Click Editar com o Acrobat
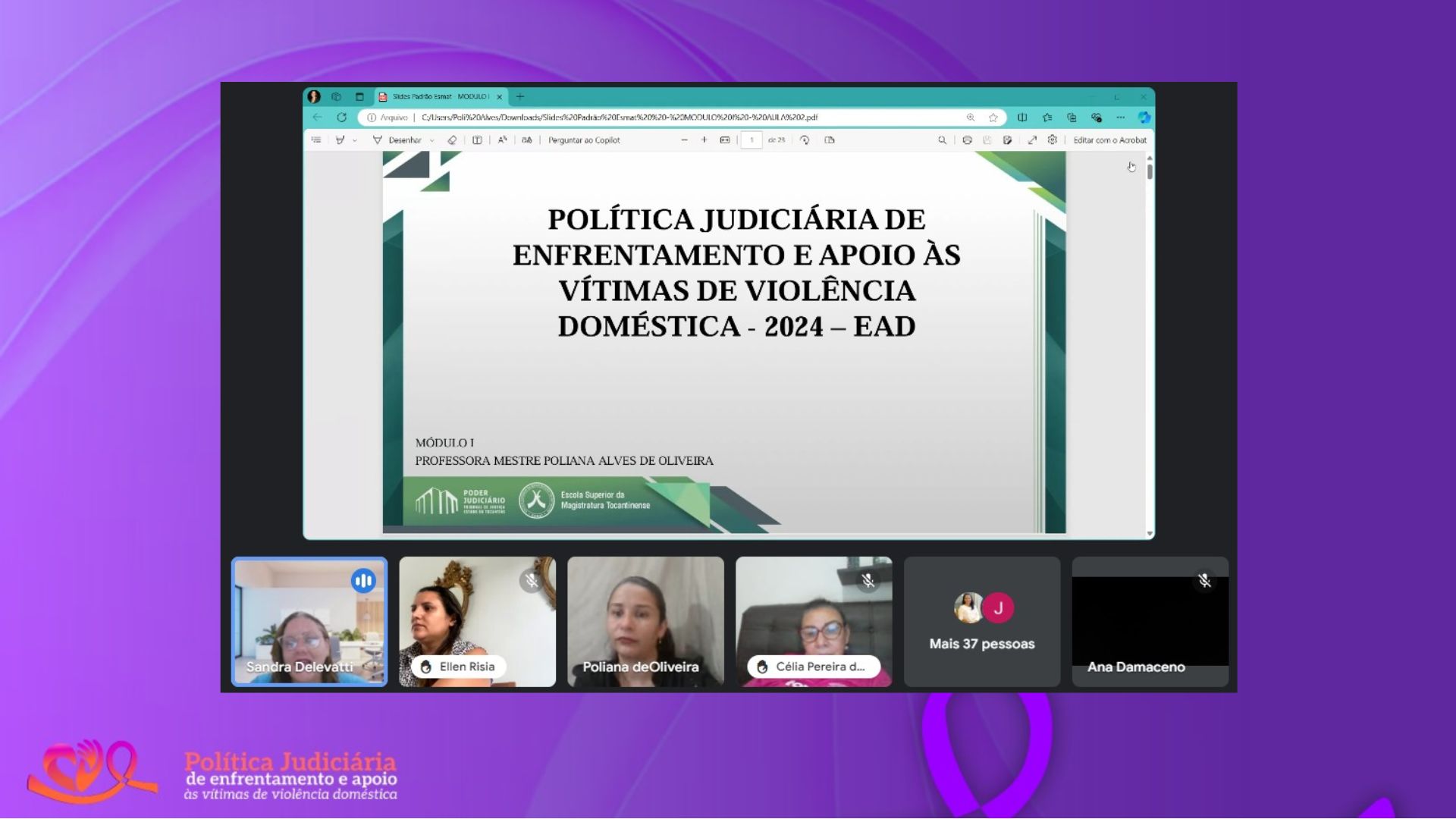The image size is (1456, 819). click(1109, 140)
